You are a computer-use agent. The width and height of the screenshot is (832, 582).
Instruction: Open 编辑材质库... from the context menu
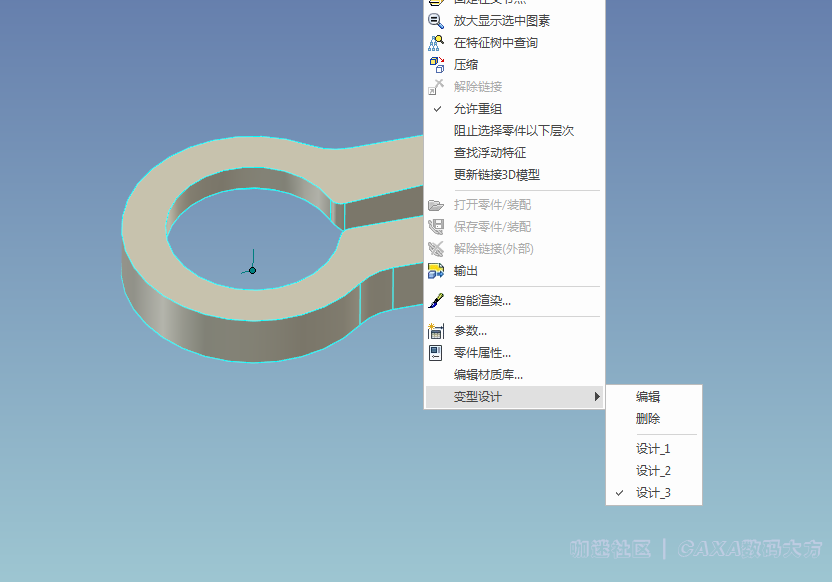coord(488,375)
